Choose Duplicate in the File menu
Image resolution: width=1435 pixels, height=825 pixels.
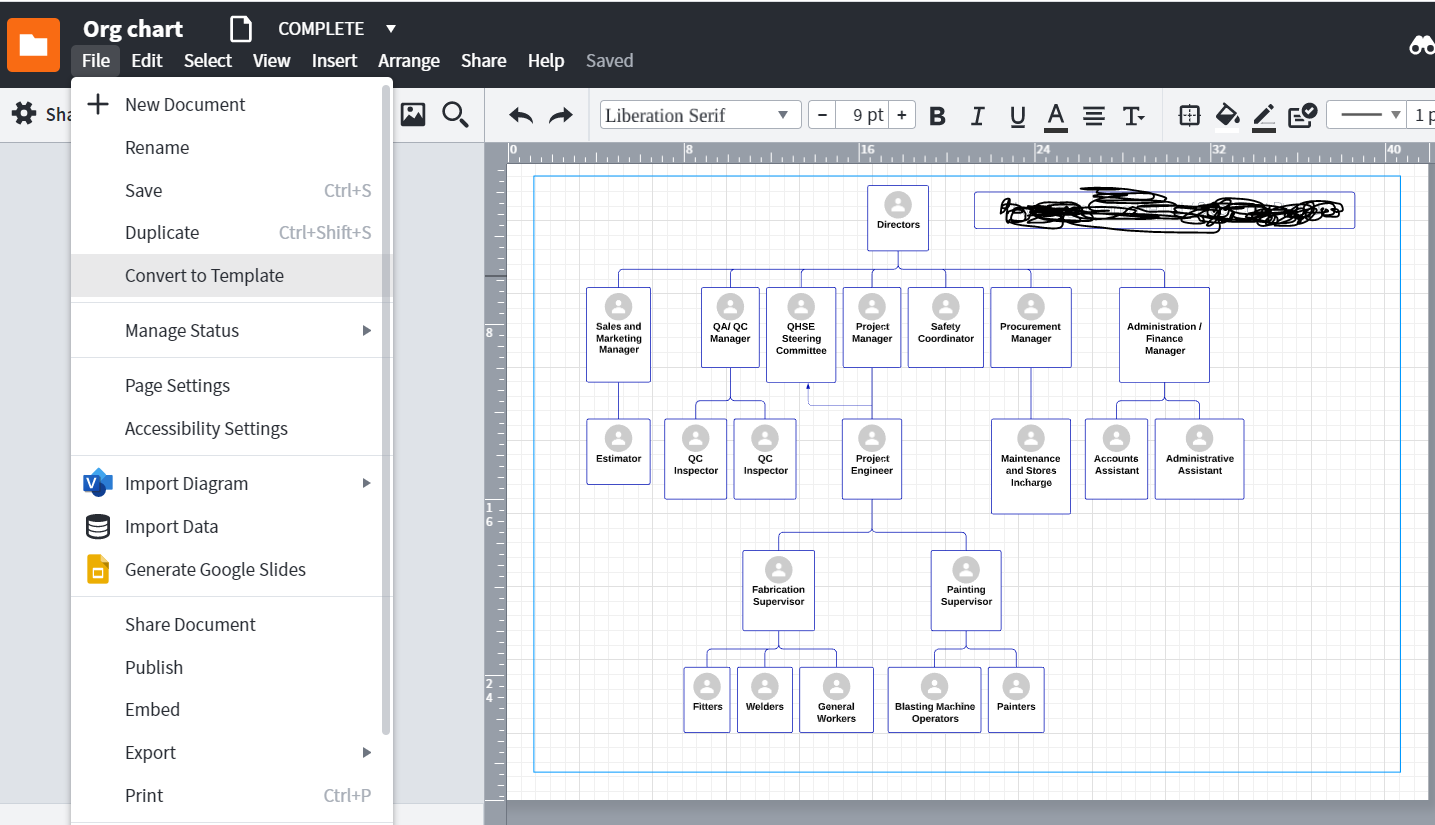click(x=227, y=233)
